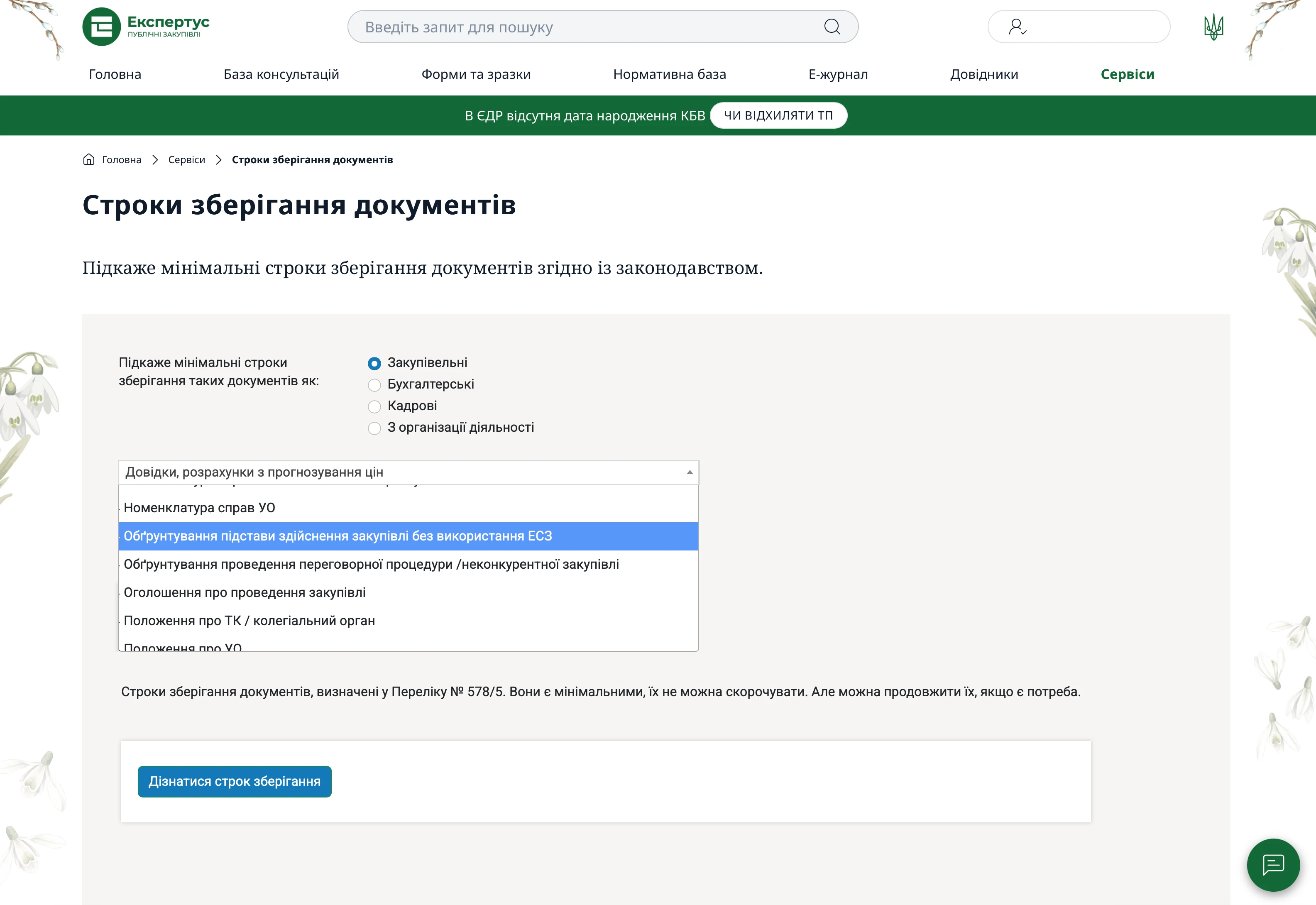This screenshot has height=905, width=1316.
Task: Open the Нормативна база menu
Action: [x=669, y=74]
